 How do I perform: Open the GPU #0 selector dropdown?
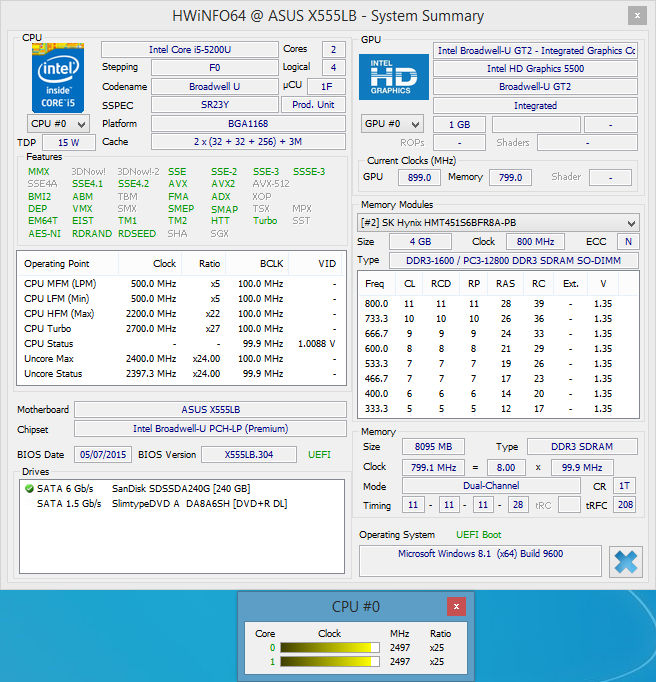(392, 124)
